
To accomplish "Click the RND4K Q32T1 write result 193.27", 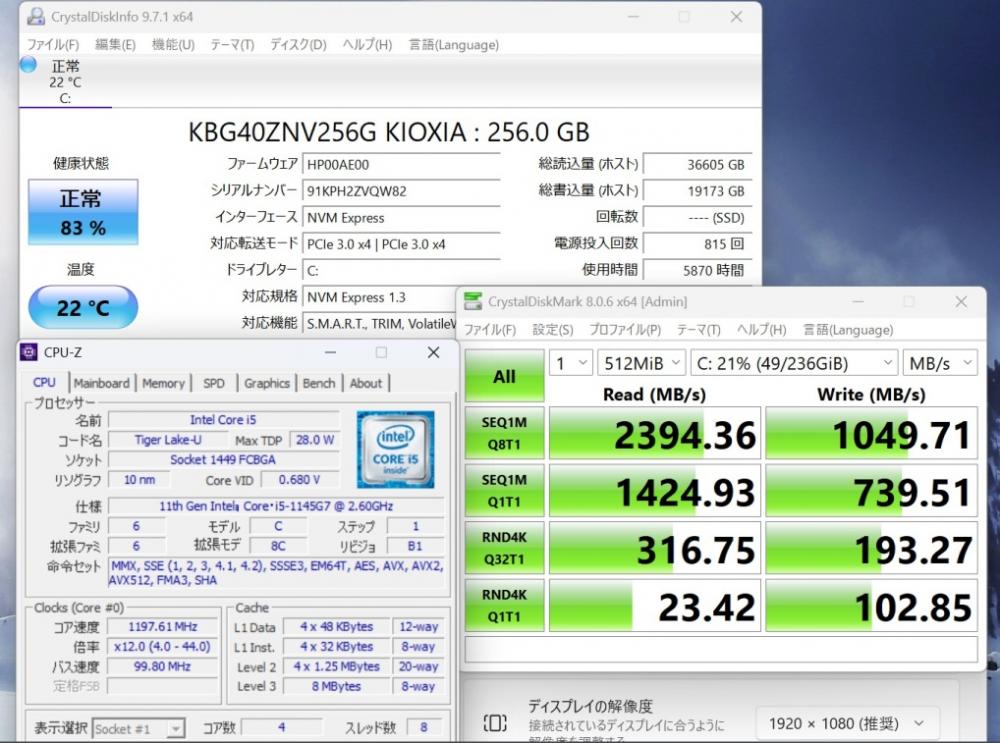I will [x=871, y=548].
